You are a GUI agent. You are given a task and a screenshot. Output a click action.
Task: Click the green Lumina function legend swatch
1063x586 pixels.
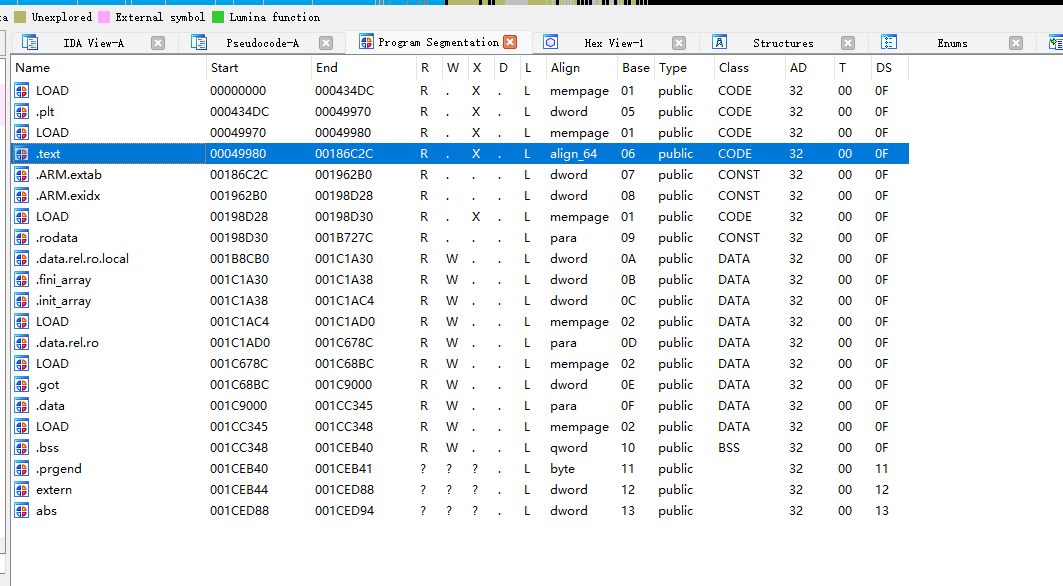click(218, 17)
